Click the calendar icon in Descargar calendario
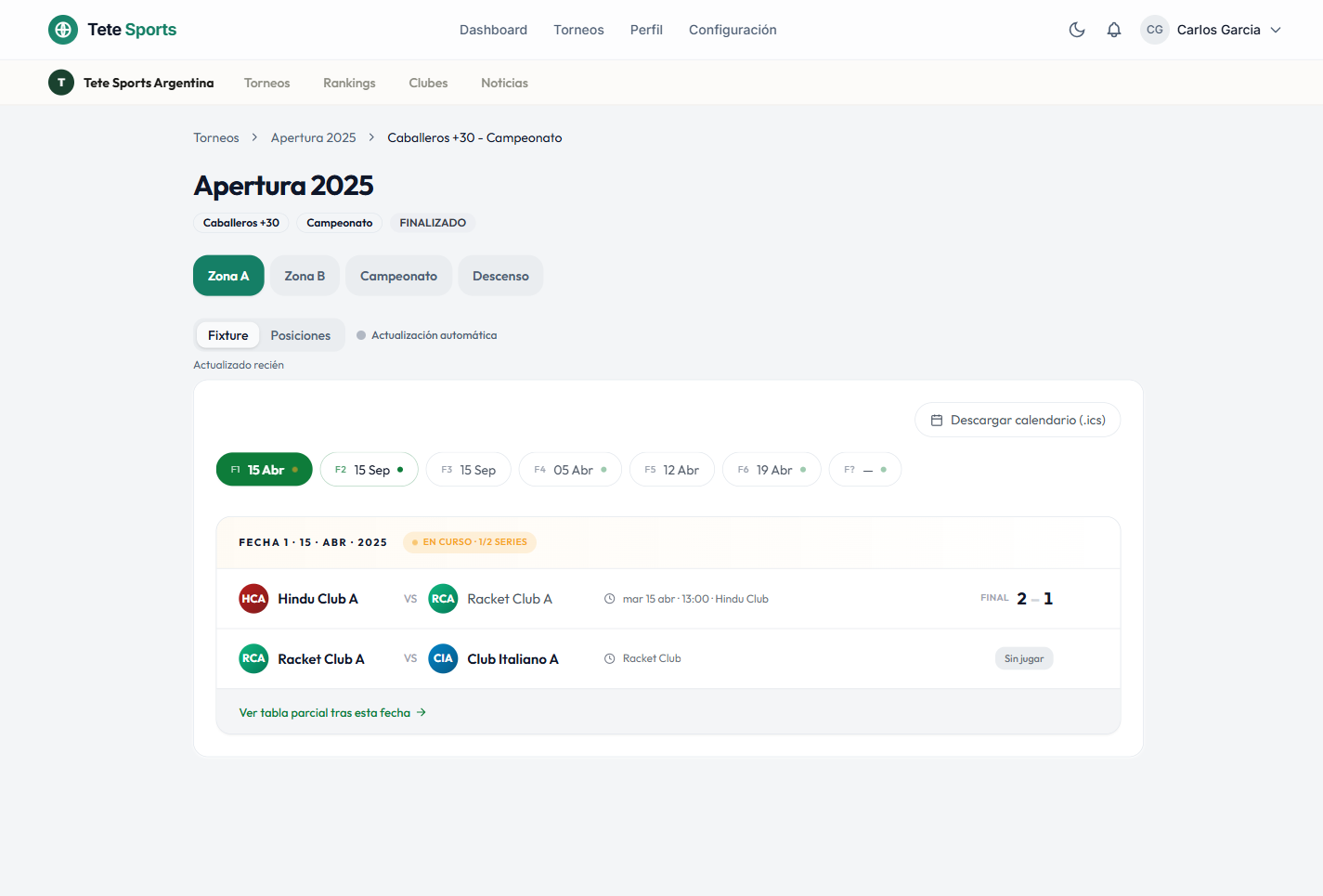This screenshot has width=1323, height=896. [937, 420]
